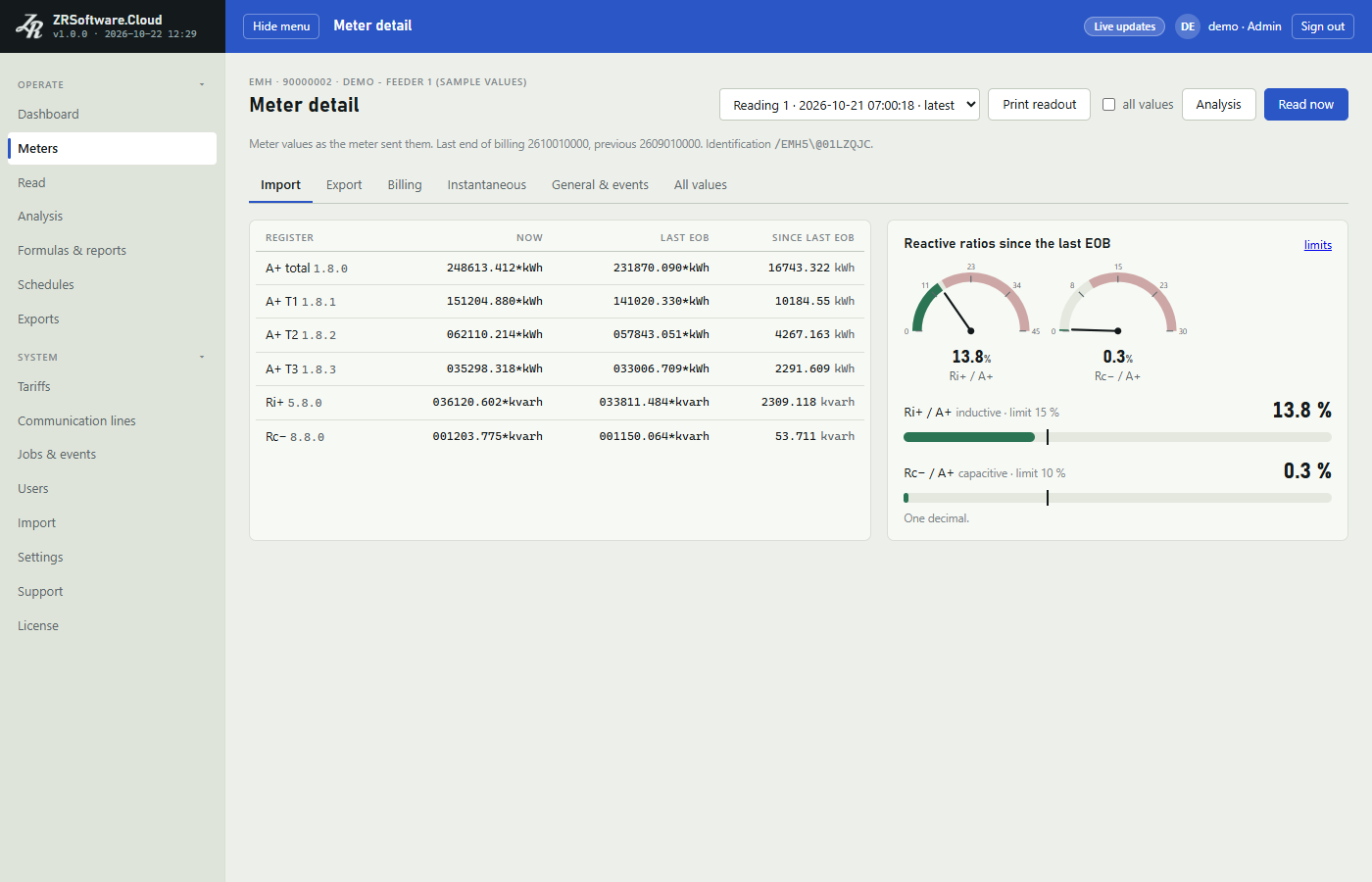Viewport: 1372px width, 882px height.
Task: Open License in the sidebar
Action: coord(112,626)
